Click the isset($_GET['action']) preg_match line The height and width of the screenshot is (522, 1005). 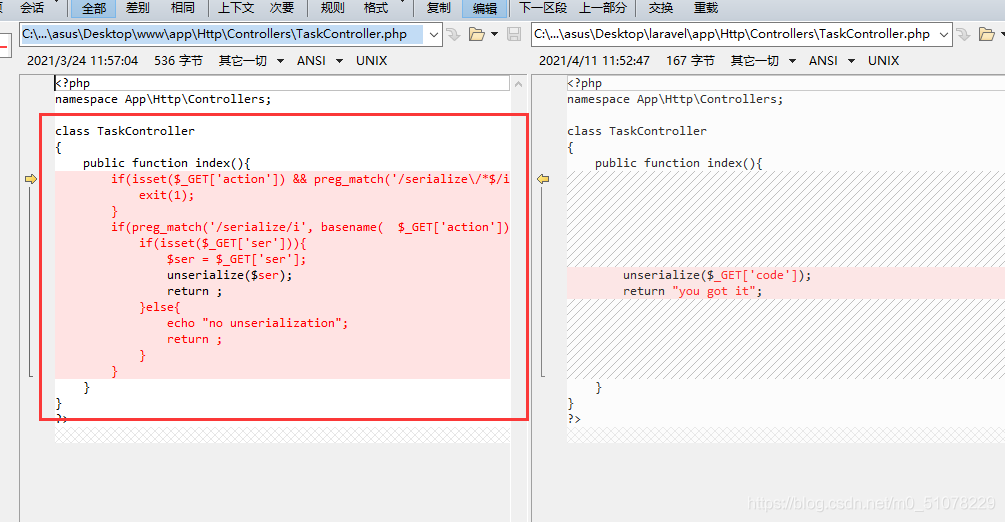(x=310, y=179)
